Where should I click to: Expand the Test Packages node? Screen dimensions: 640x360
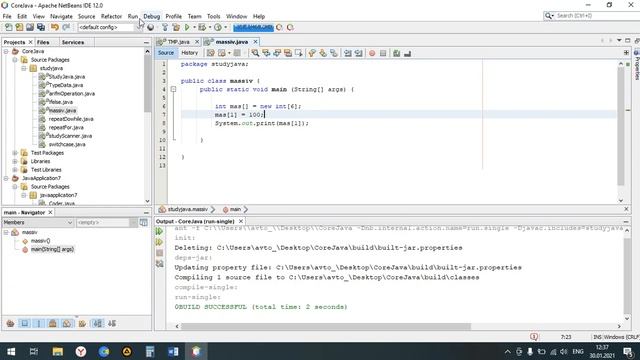pyautogui.click(x=15, y=153)
